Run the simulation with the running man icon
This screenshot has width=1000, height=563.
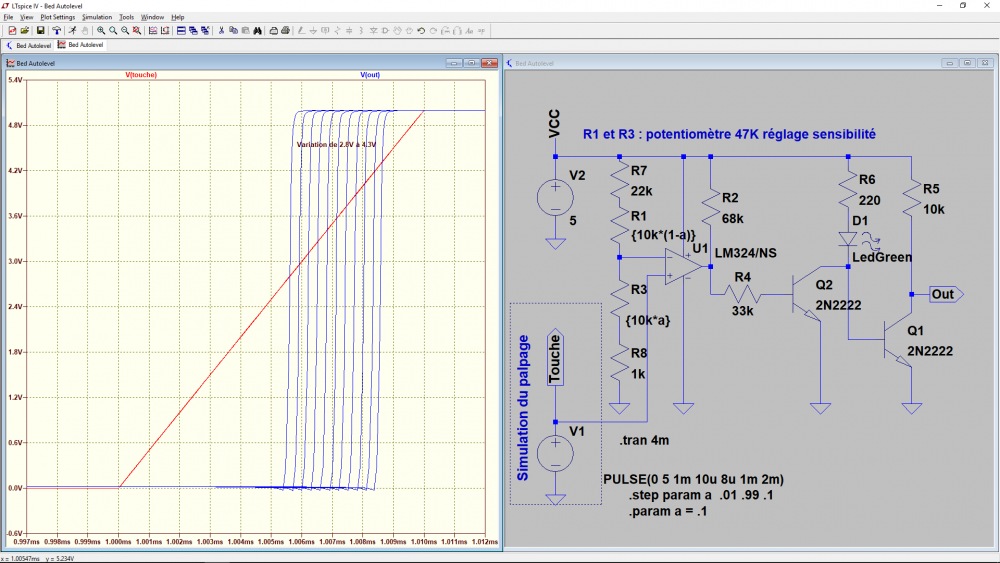click(72, 31)
